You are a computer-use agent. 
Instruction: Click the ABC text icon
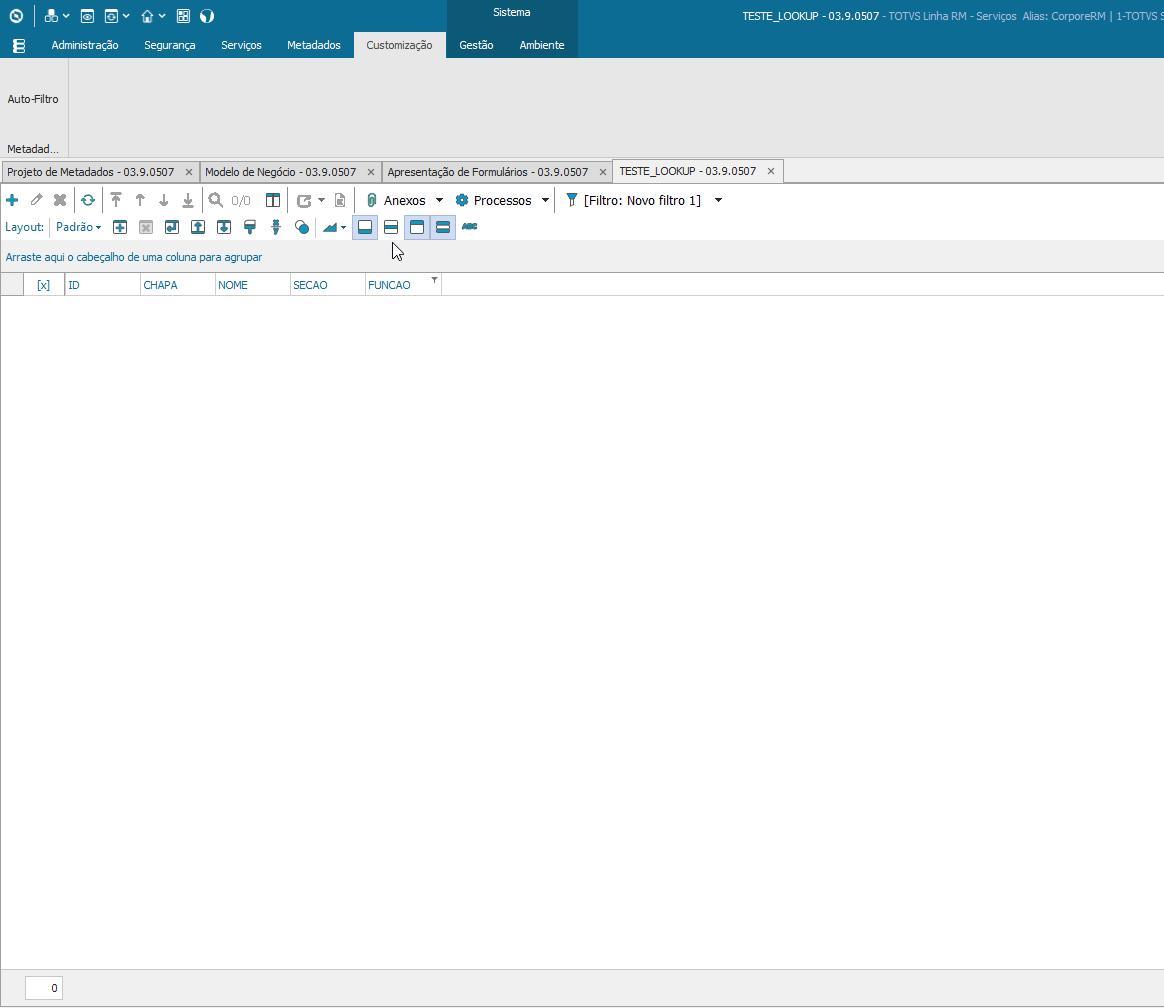[x=469, y=226]
